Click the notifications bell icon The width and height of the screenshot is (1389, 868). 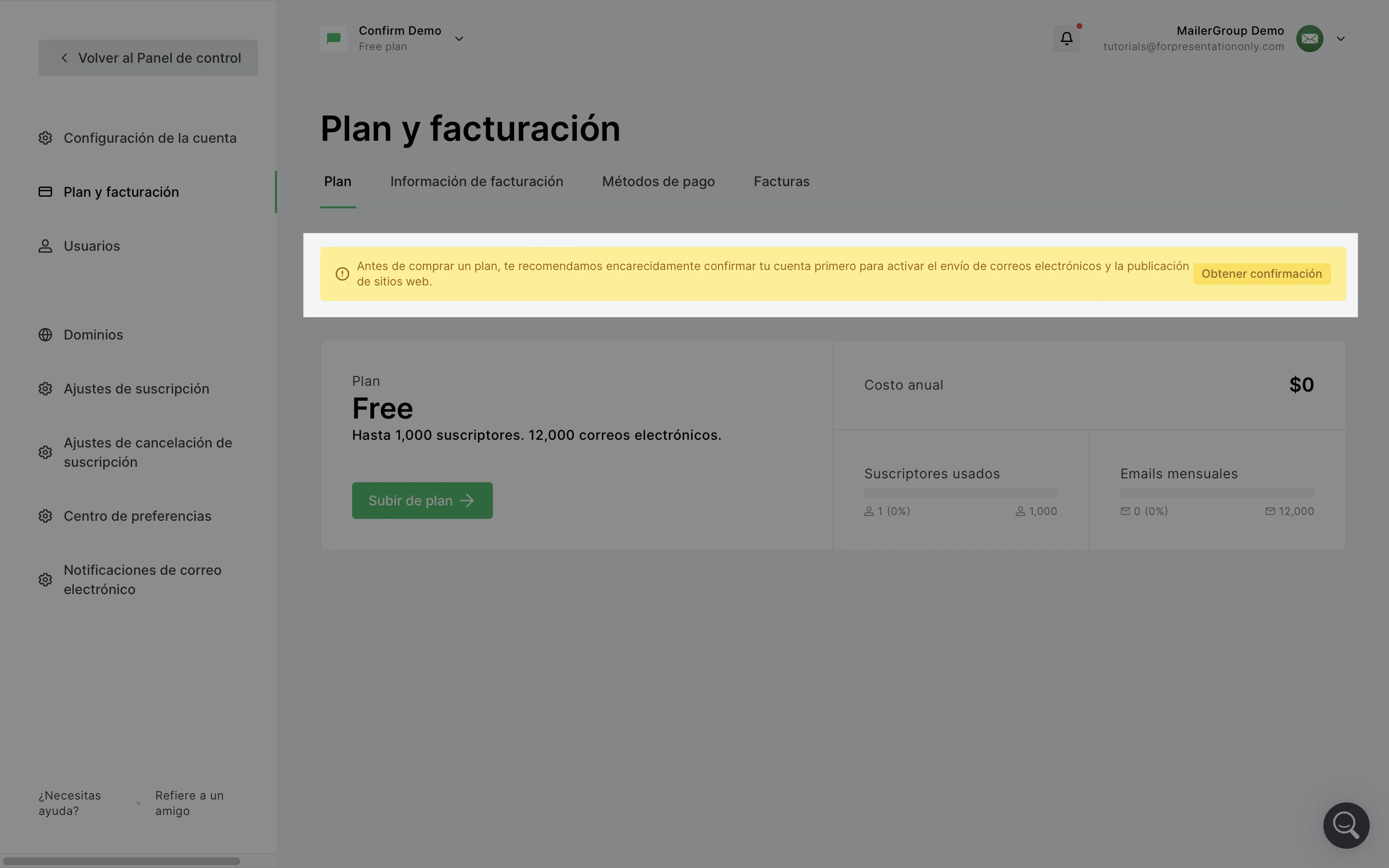(1066, 39)
